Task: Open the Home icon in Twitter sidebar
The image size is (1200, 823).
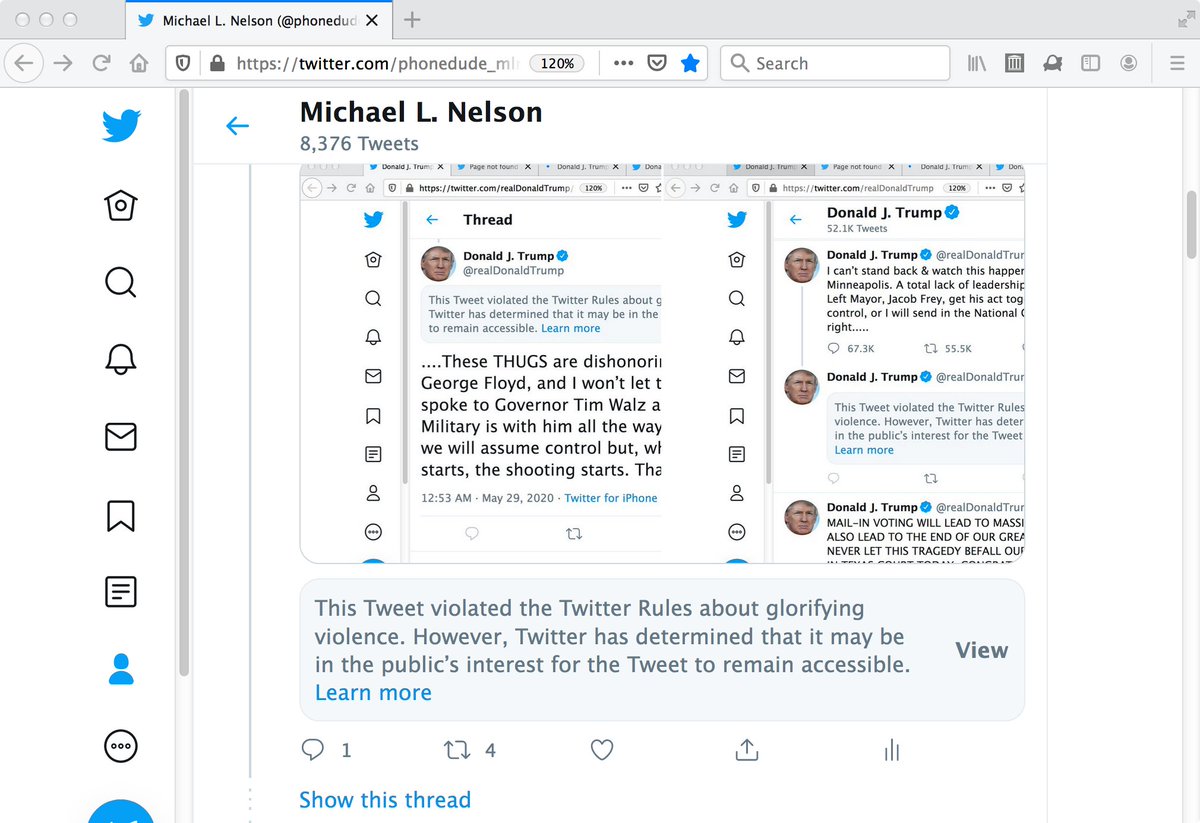Action: coord(120,205)
